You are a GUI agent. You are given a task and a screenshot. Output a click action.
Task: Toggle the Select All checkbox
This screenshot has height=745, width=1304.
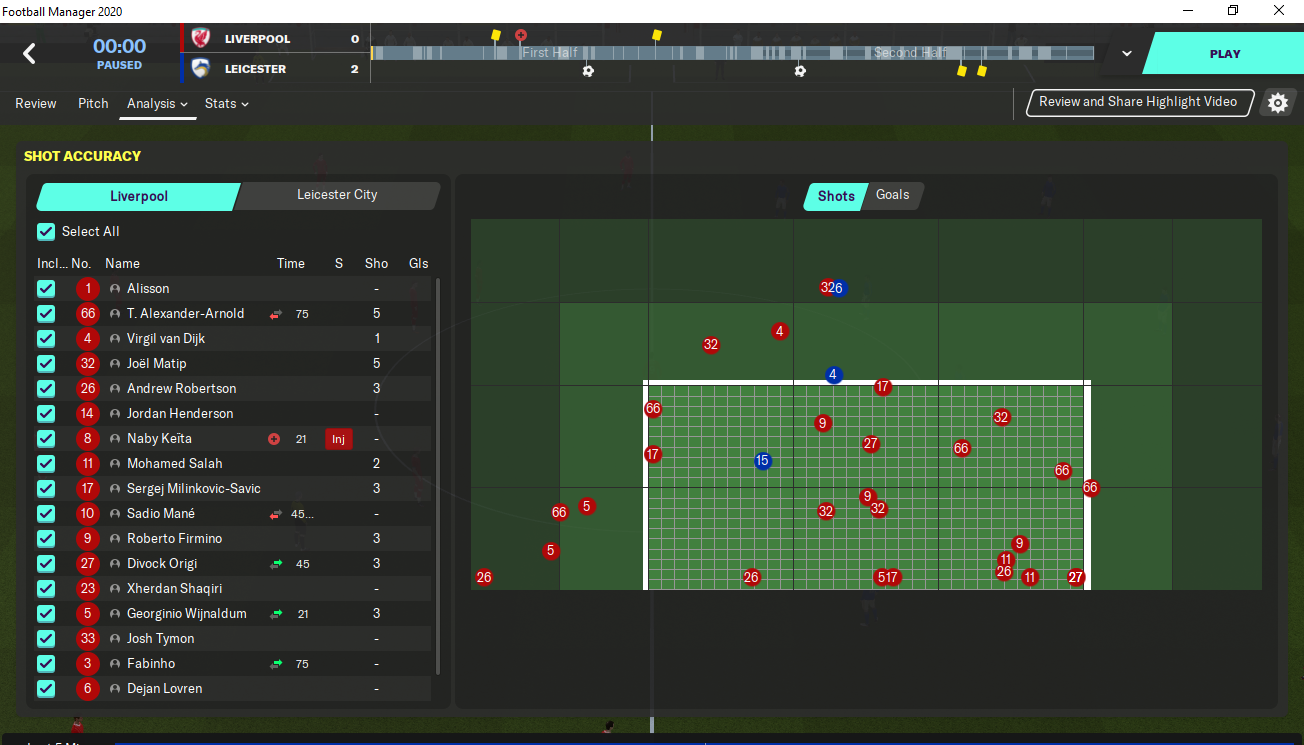[x=46, y=232]
